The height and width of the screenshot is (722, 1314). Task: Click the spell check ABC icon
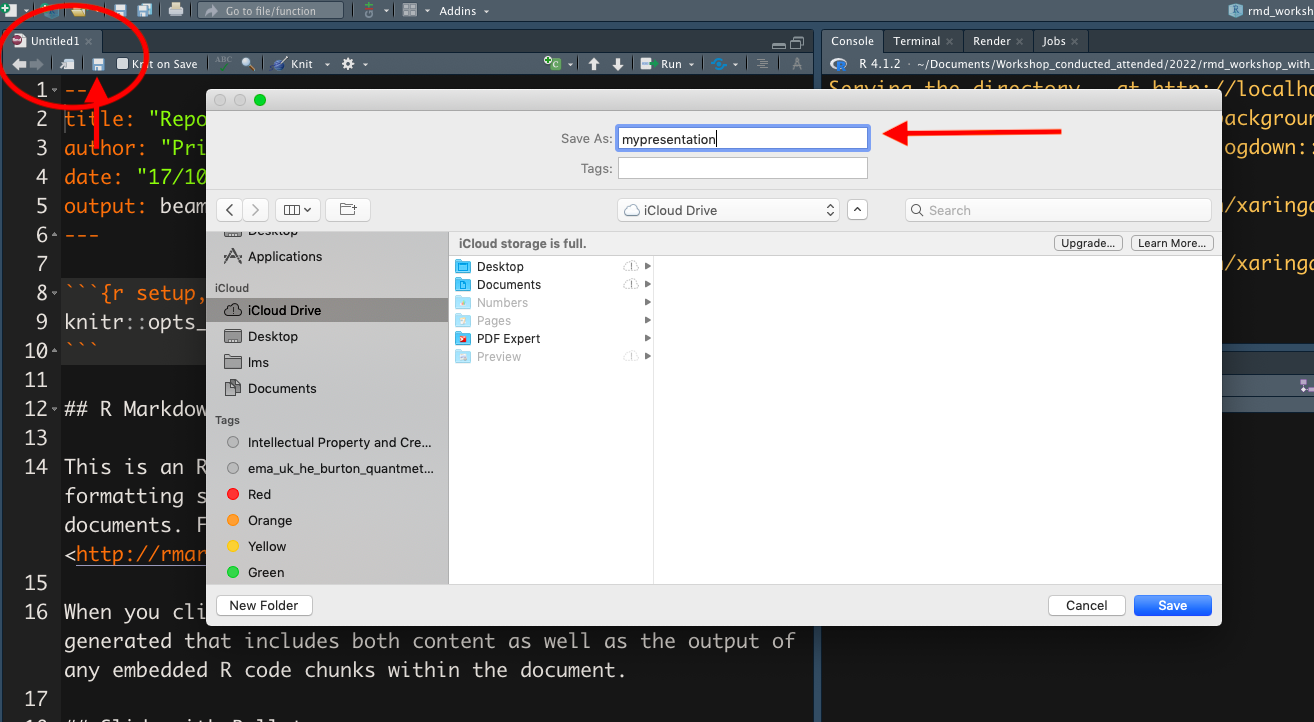(224, 63)
